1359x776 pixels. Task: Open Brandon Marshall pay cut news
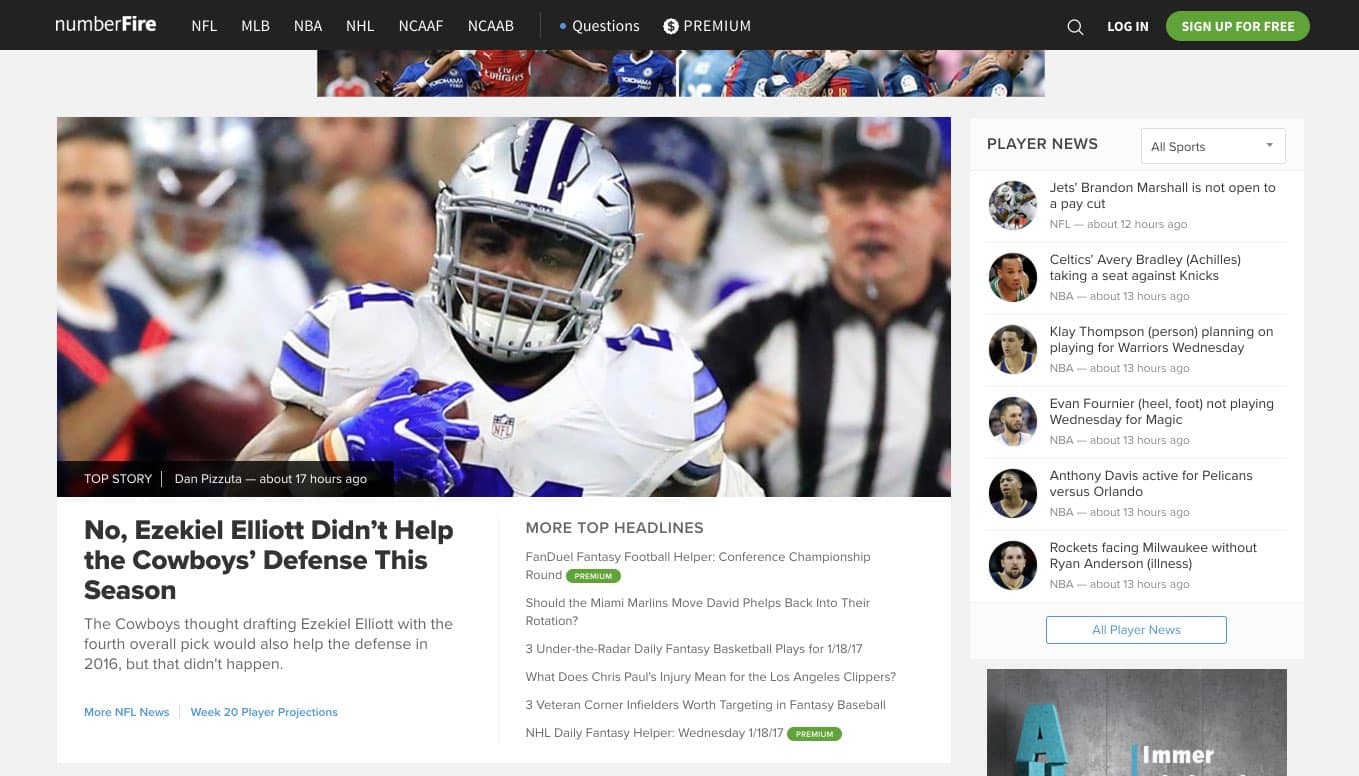(1163, 195)
